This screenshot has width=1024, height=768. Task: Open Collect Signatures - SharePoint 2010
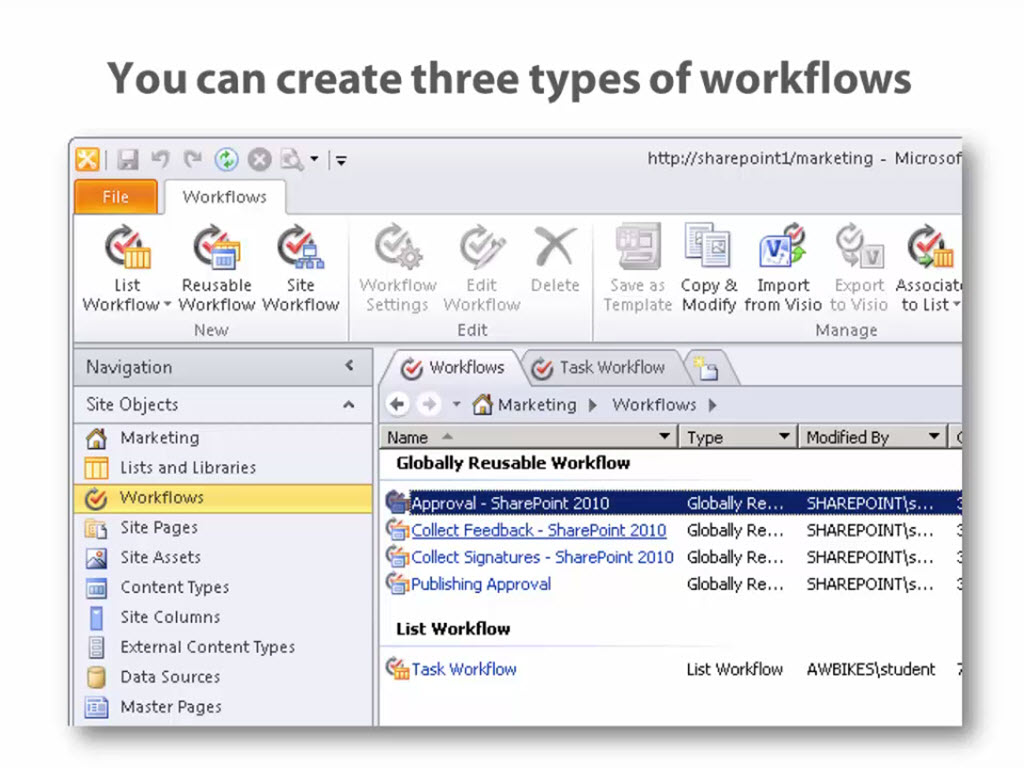542,557
